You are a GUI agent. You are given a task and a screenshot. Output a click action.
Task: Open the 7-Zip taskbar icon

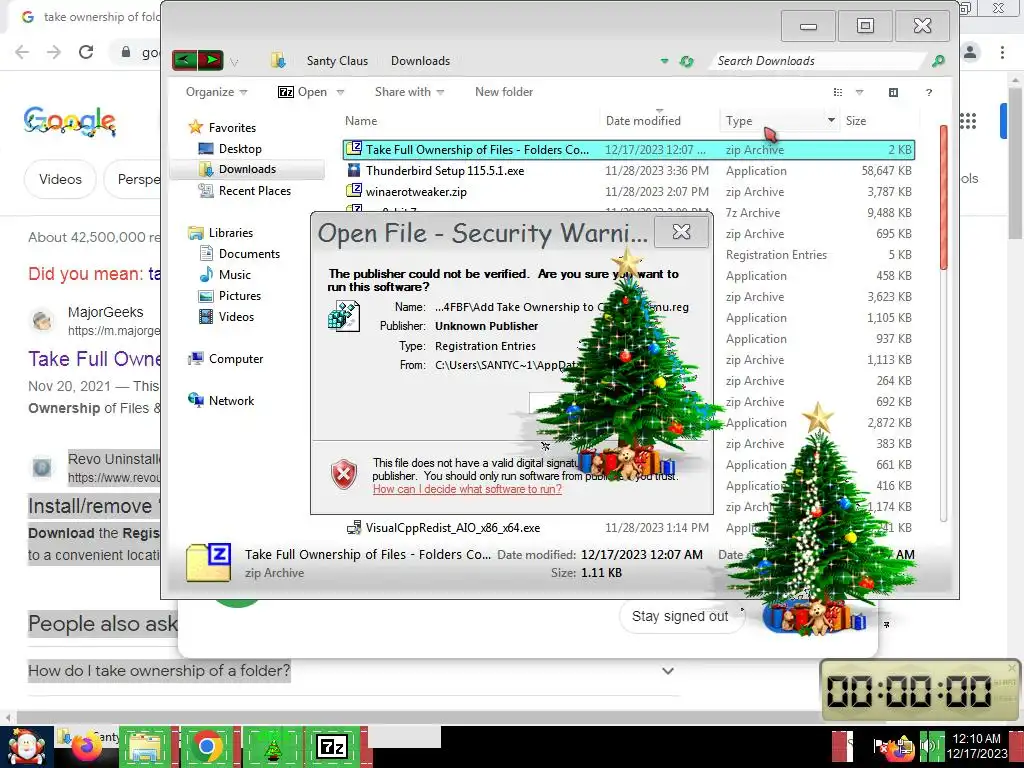[332, 747]
